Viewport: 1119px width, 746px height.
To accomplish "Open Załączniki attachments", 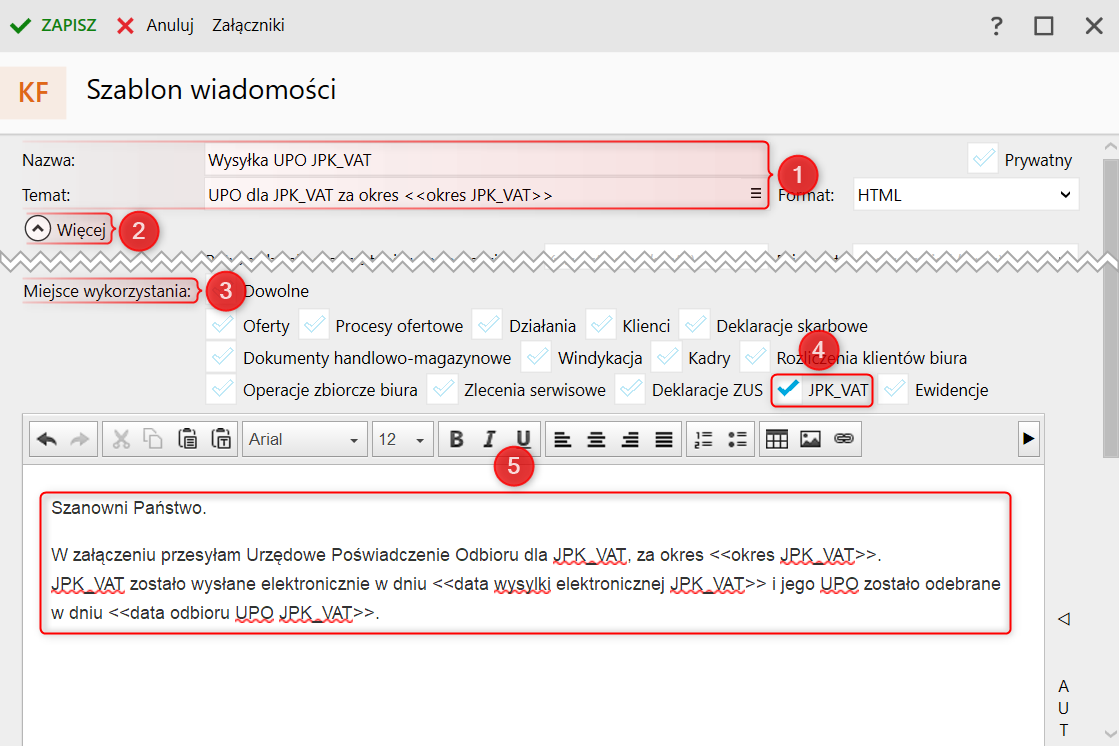I will [x=248, y=26].
